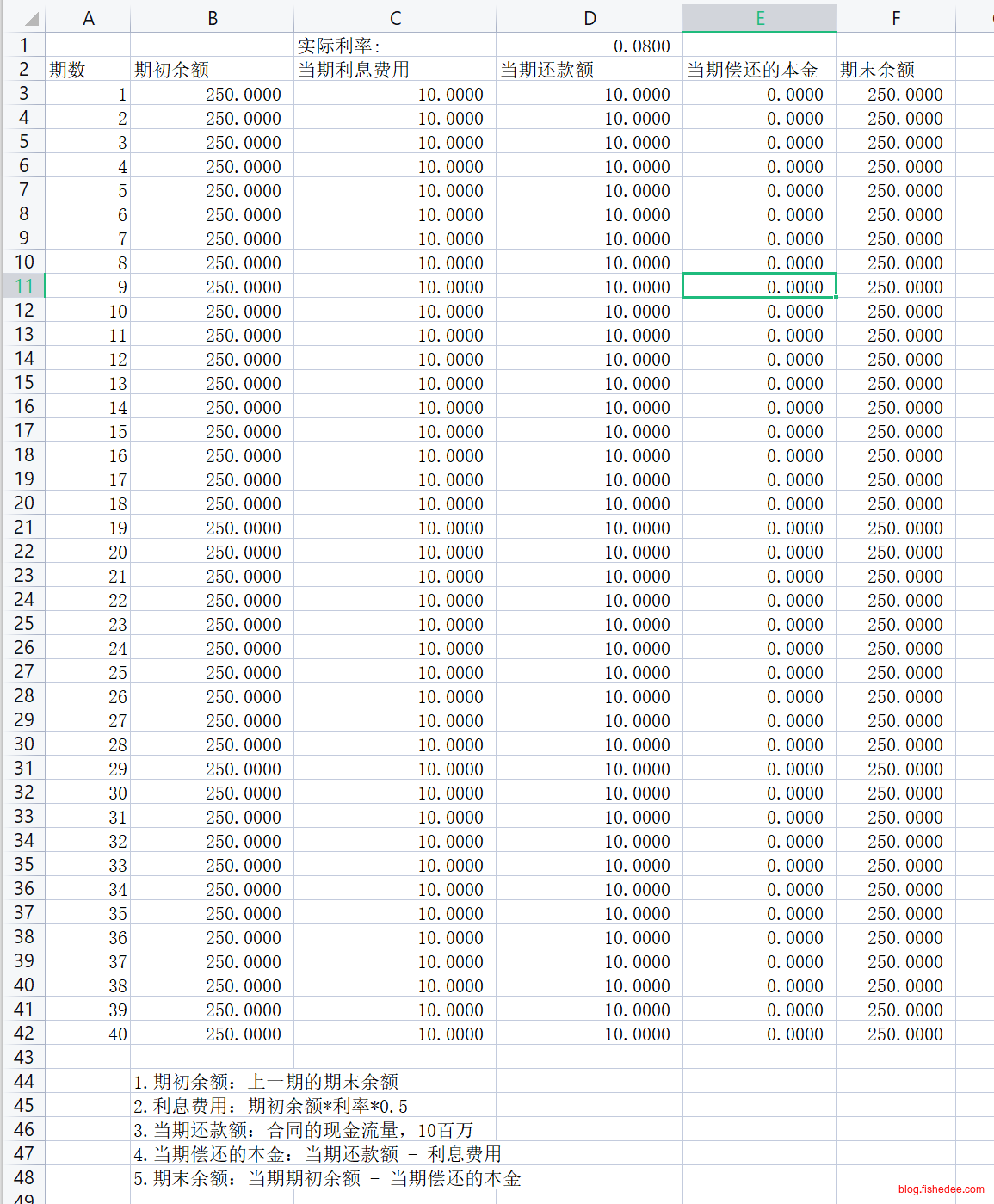This screenshot has height=1204, width=994.
Task: Click column C header
Action: pyautogui.click(x=395, y=18)
